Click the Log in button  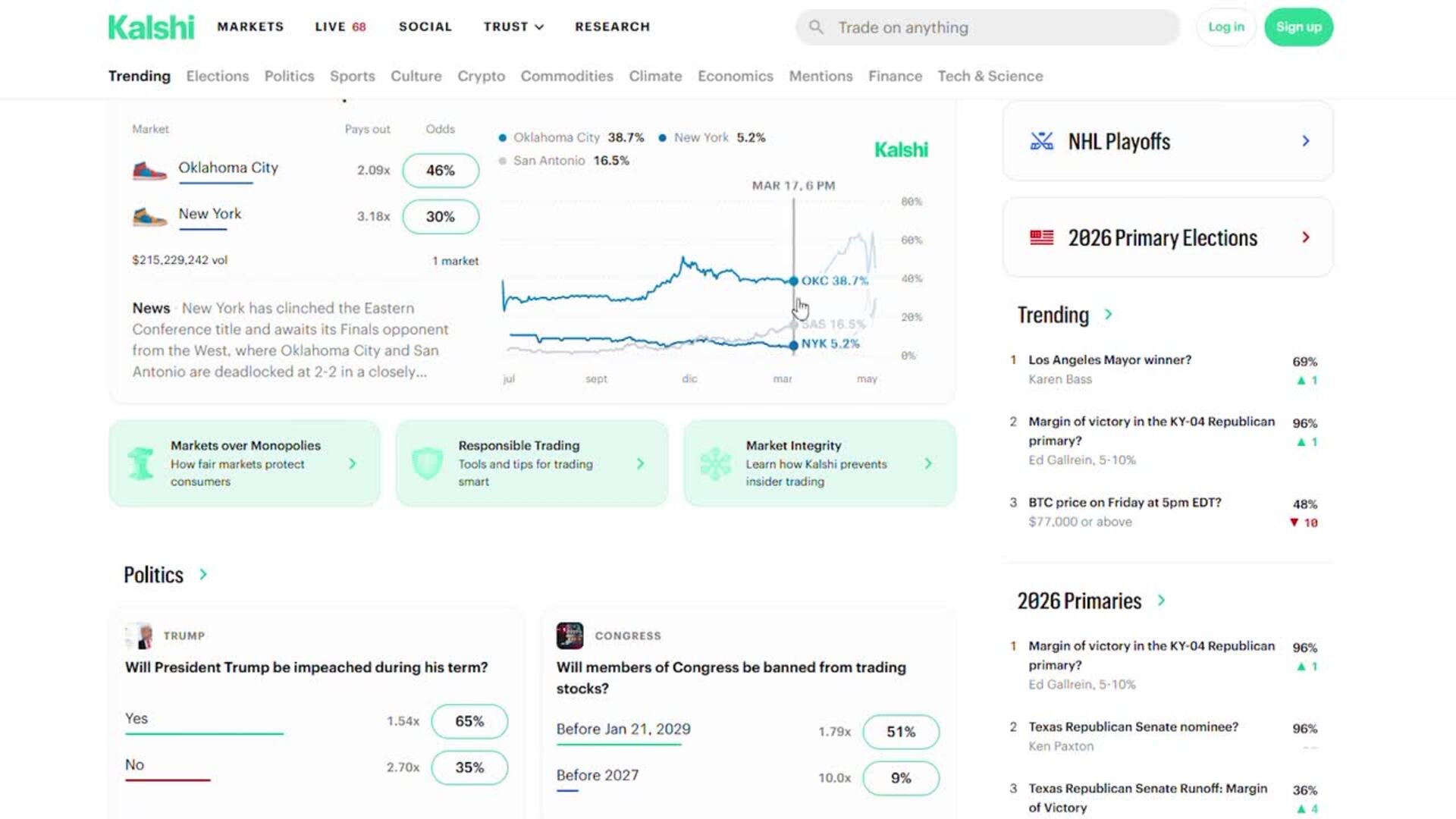(x=1225, y=27)
